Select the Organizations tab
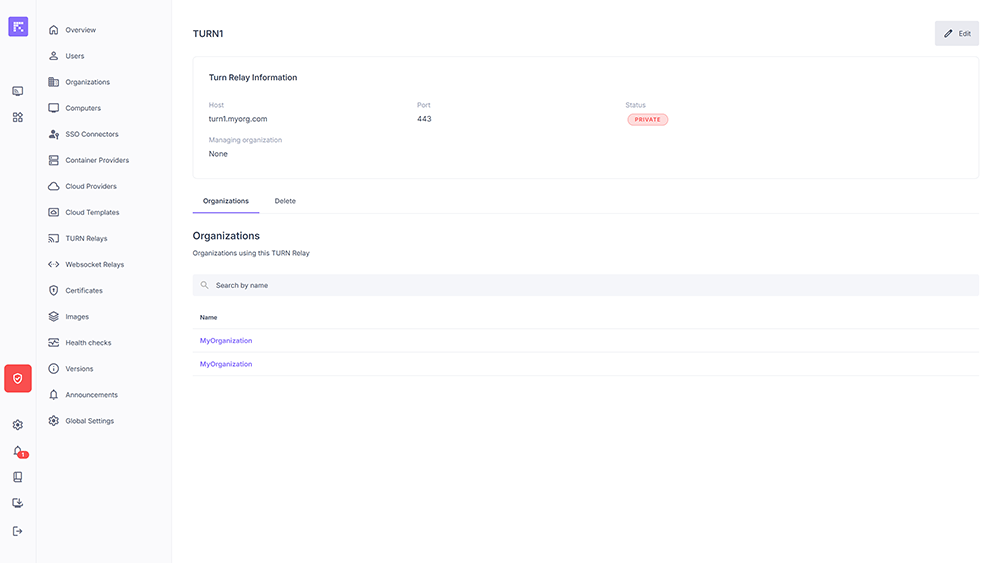Image resolution: width=1000 pixels, height=563 pixels. click(225, 201)
